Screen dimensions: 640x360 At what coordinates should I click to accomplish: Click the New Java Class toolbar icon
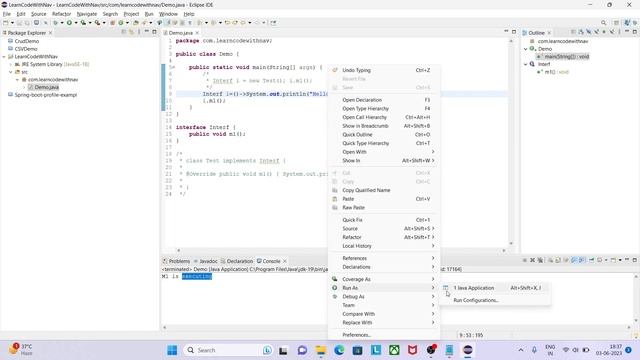(121, 23)
